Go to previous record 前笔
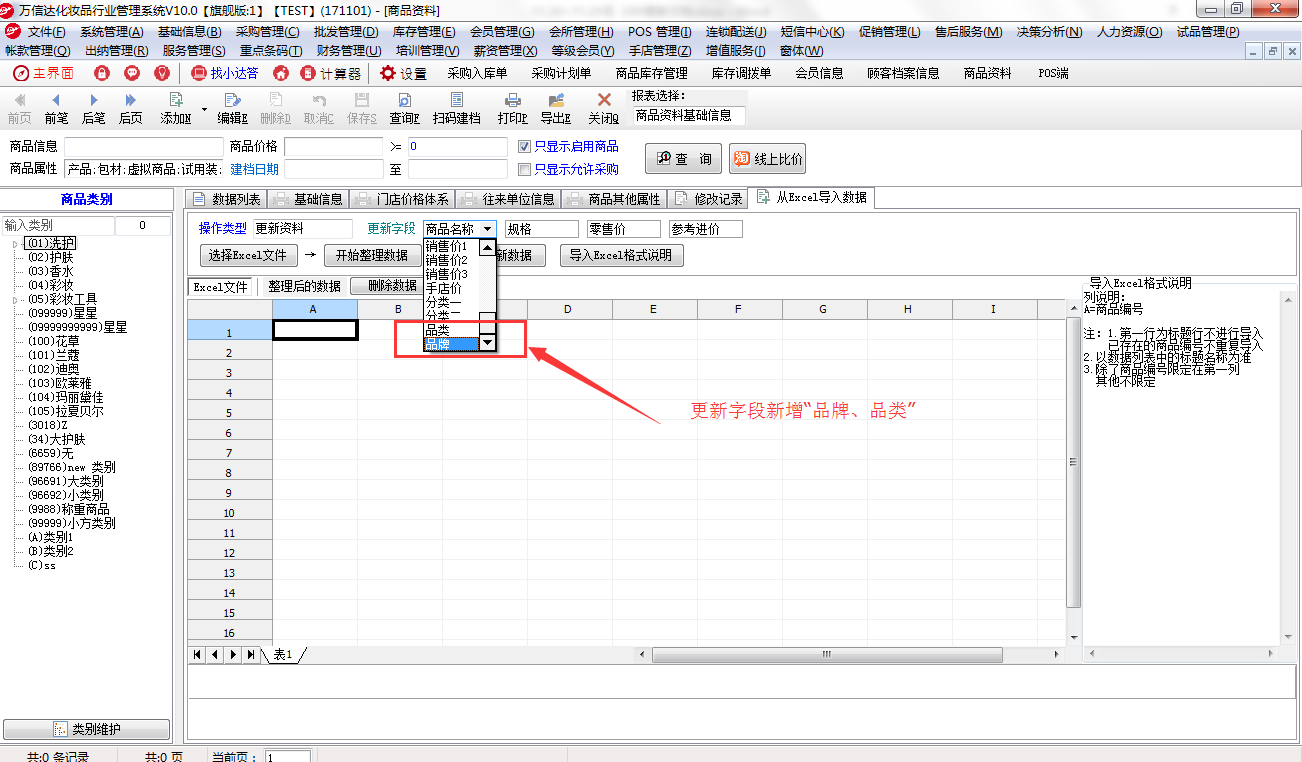The image size is (1302, 762). pyautogui.click(x=56, y=108)
